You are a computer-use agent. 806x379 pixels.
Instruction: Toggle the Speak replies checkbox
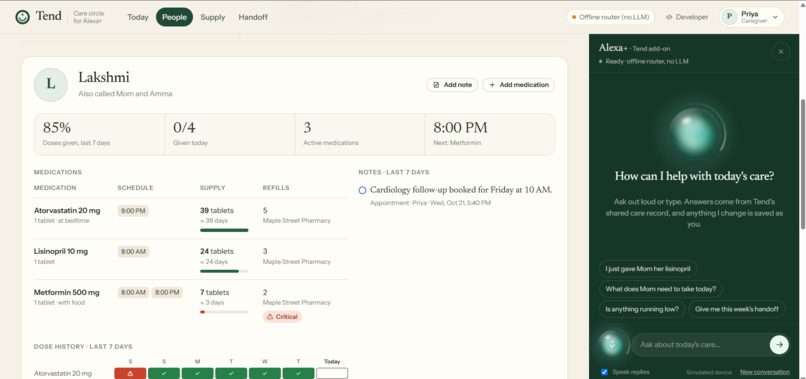pos(604,372)
